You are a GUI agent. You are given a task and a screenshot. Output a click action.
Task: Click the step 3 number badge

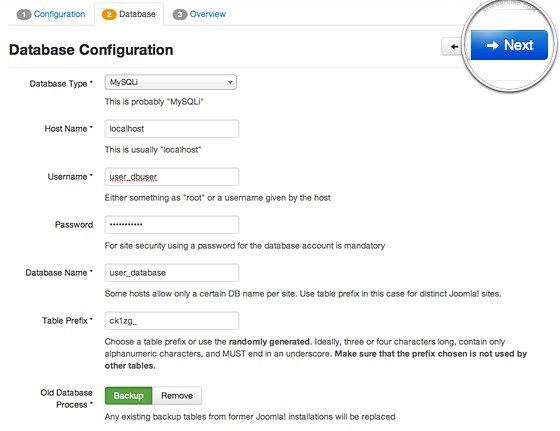click(180, 15)
